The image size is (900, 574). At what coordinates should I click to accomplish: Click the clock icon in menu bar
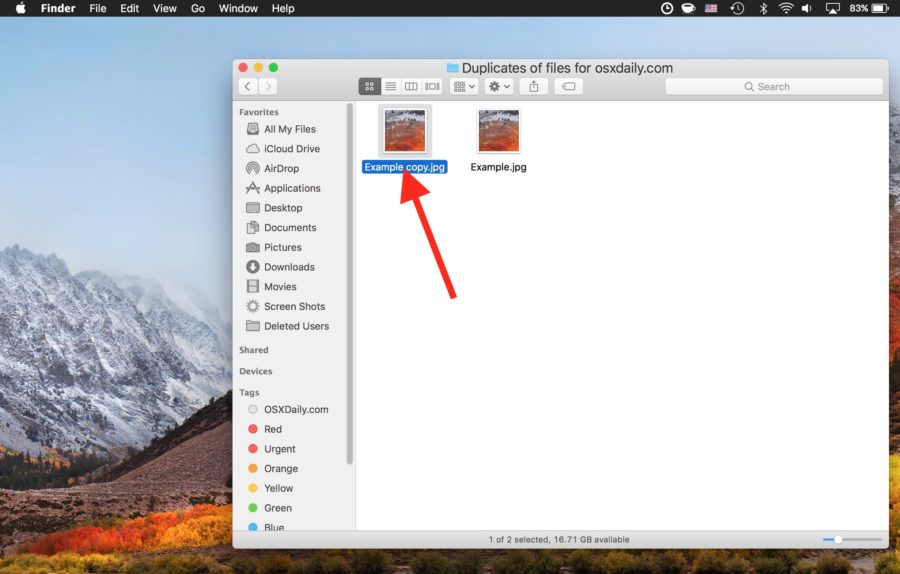pyautogui.click(x=666, y=8)
